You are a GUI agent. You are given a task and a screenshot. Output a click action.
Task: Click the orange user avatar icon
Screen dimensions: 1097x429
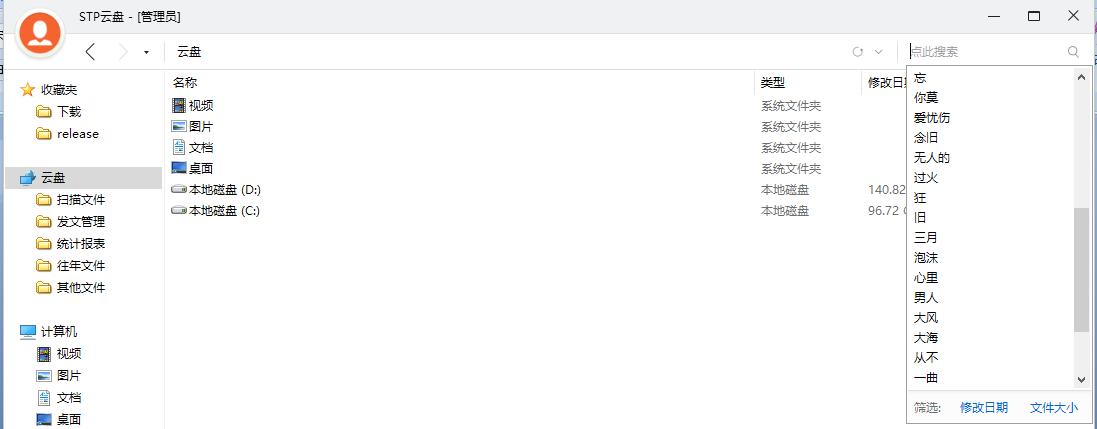[41, 32]
